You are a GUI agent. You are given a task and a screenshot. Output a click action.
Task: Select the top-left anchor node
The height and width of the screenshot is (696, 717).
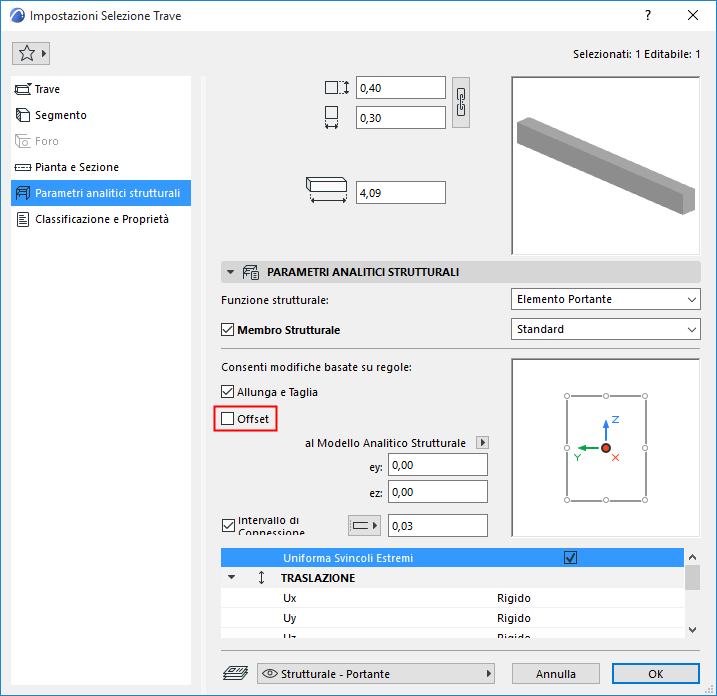(567, 396)
